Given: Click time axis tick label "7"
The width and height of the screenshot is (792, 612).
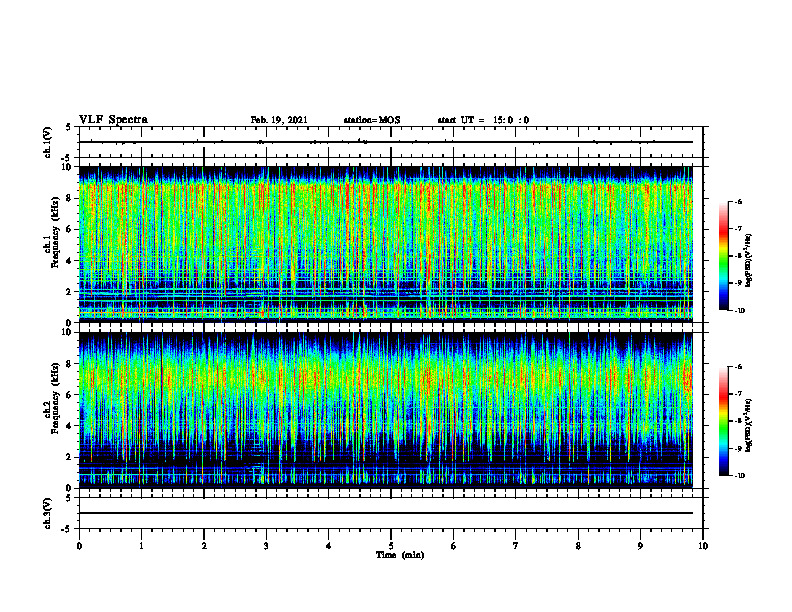Looking at the screenshot, I should [x=516, y=546].
